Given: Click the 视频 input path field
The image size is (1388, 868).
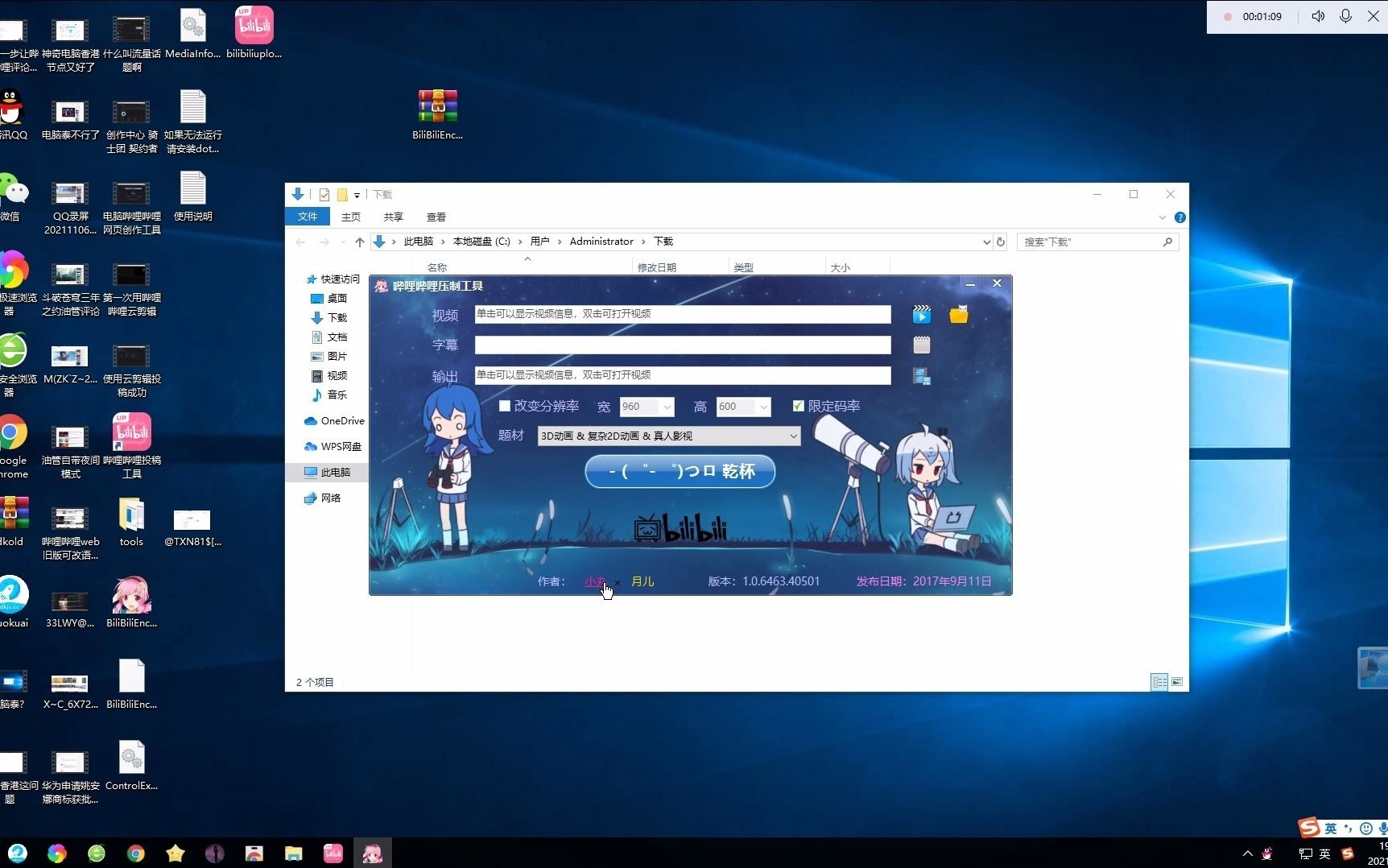Looking at the screenshot, I should (683, 314).
